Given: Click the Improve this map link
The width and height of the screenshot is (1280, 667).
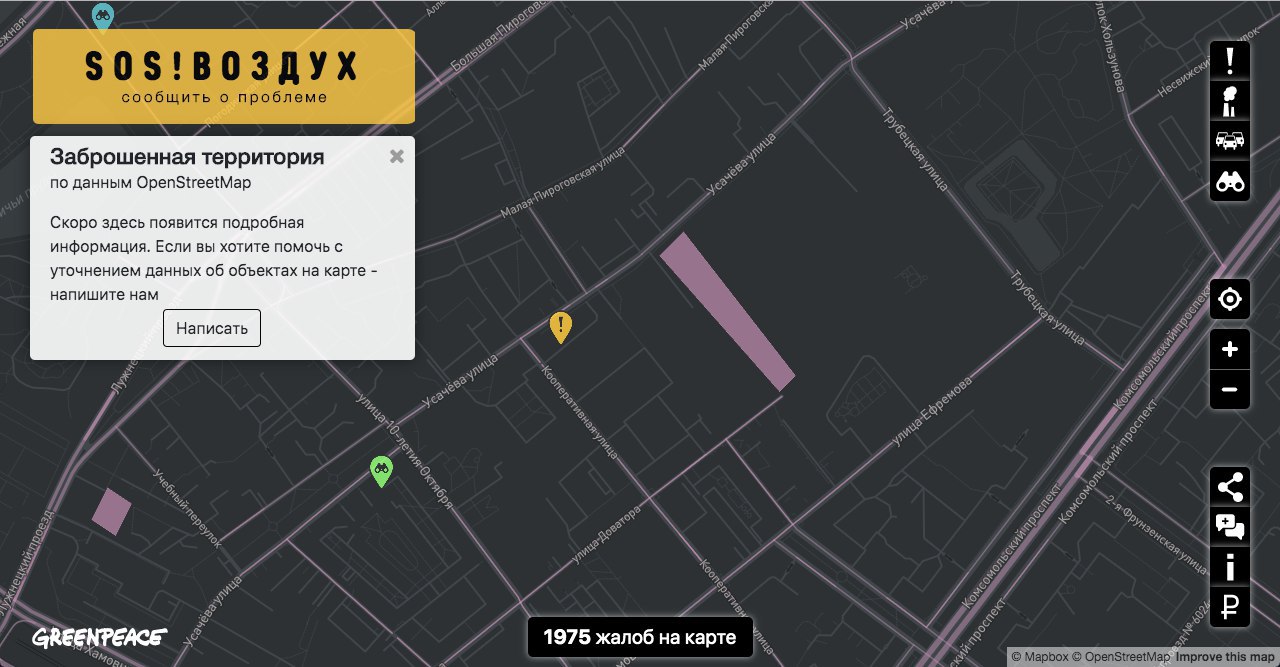Looking at the screenshot, I should point(1225,657).
